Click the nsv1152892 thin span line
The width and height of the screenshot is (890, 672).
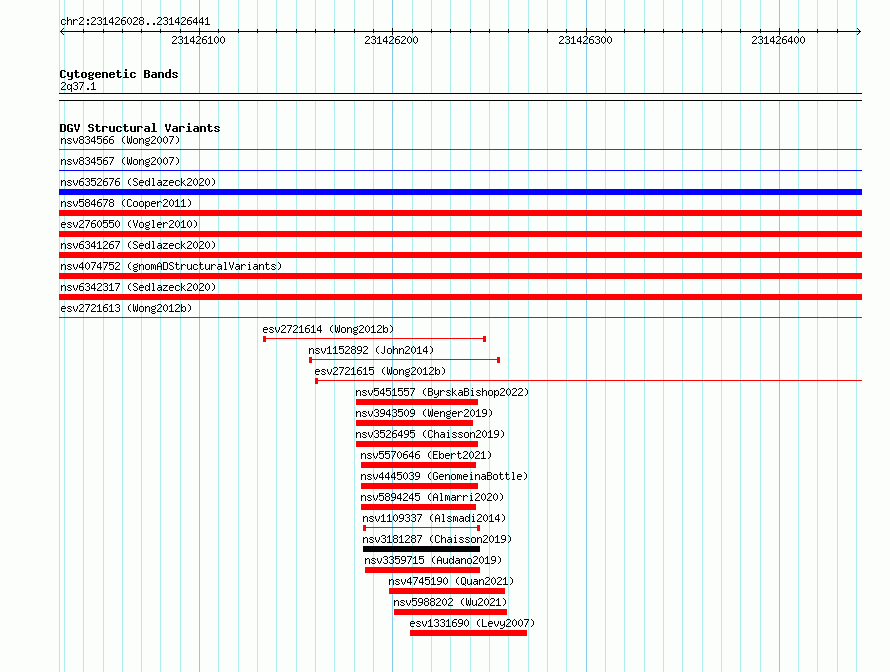tap(405, 360)
